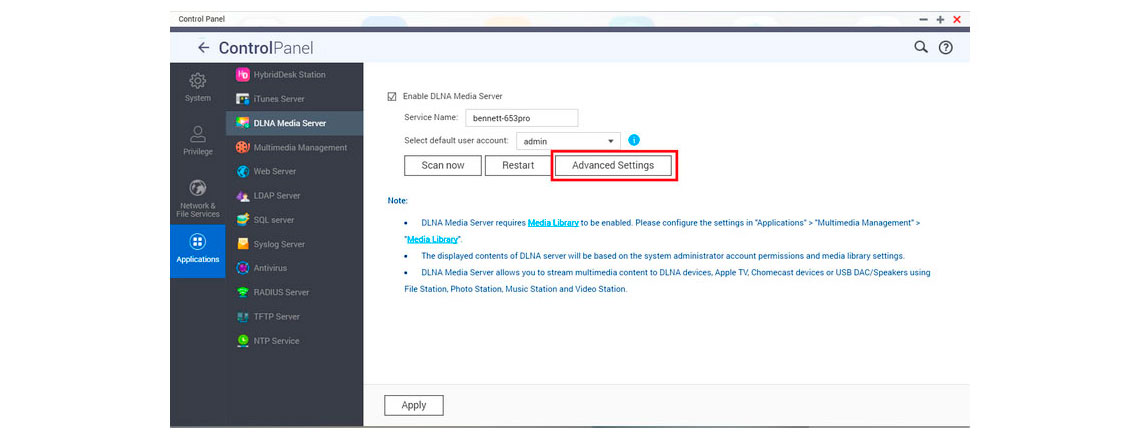Follow the first Media Library link

[x=553, y=223]
